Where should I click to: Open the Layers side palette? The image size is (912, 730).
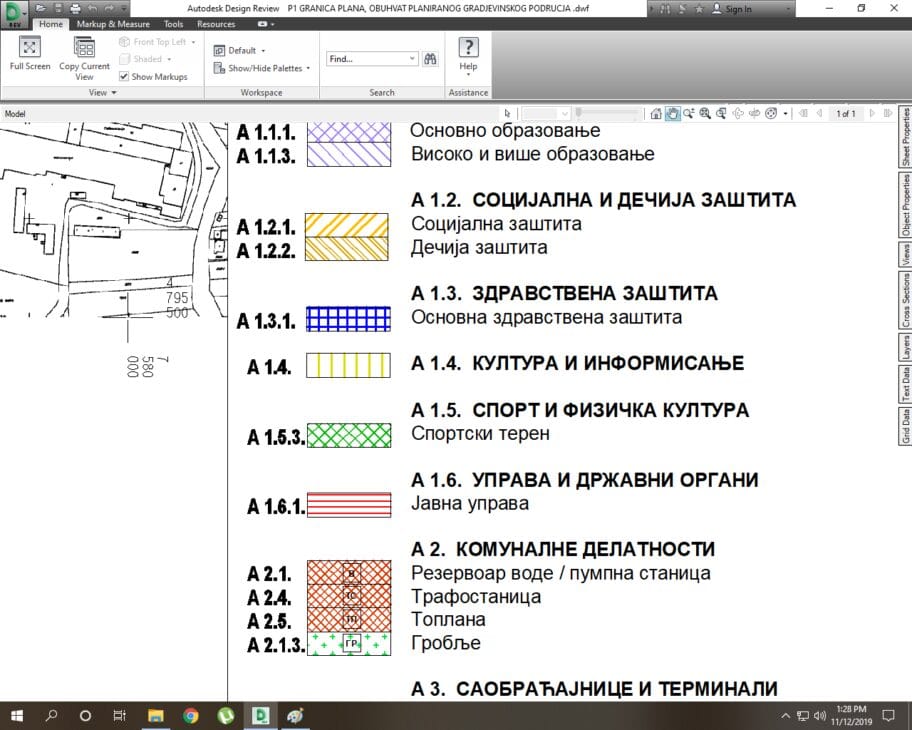pyautogui.click(x=906, y=347)
